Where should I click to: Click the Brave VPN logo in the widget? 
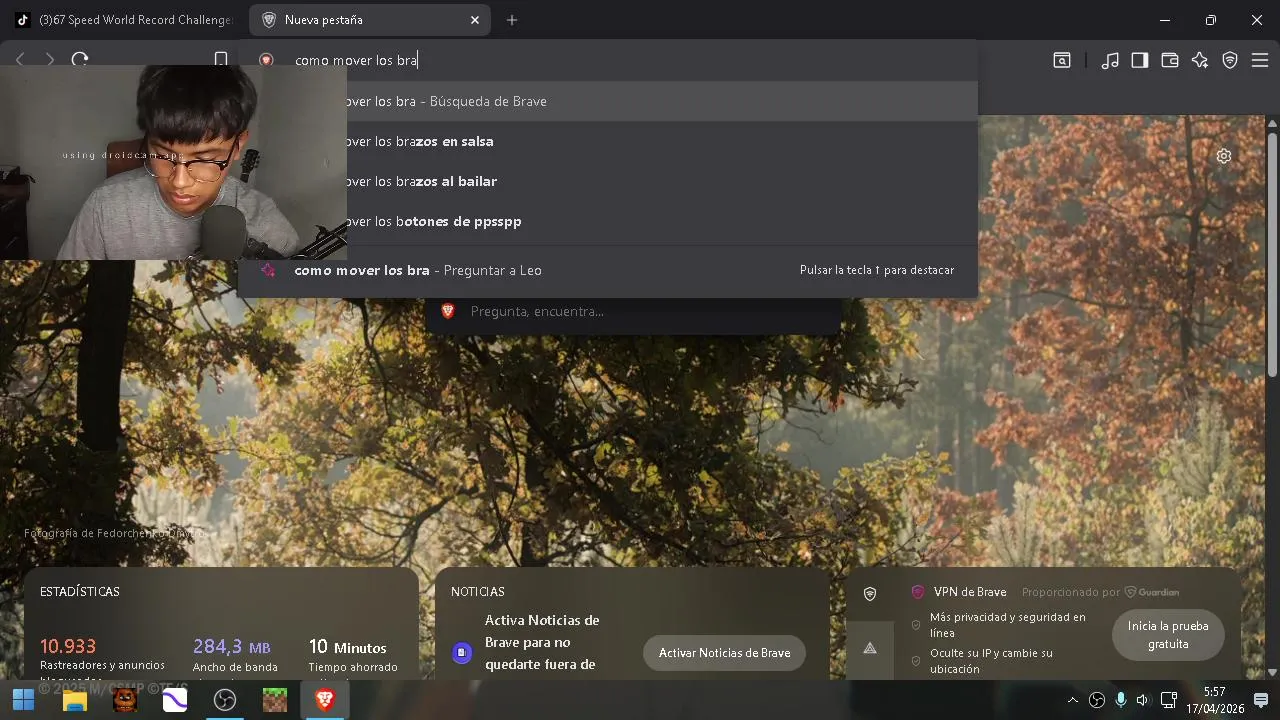click(918, 592)
